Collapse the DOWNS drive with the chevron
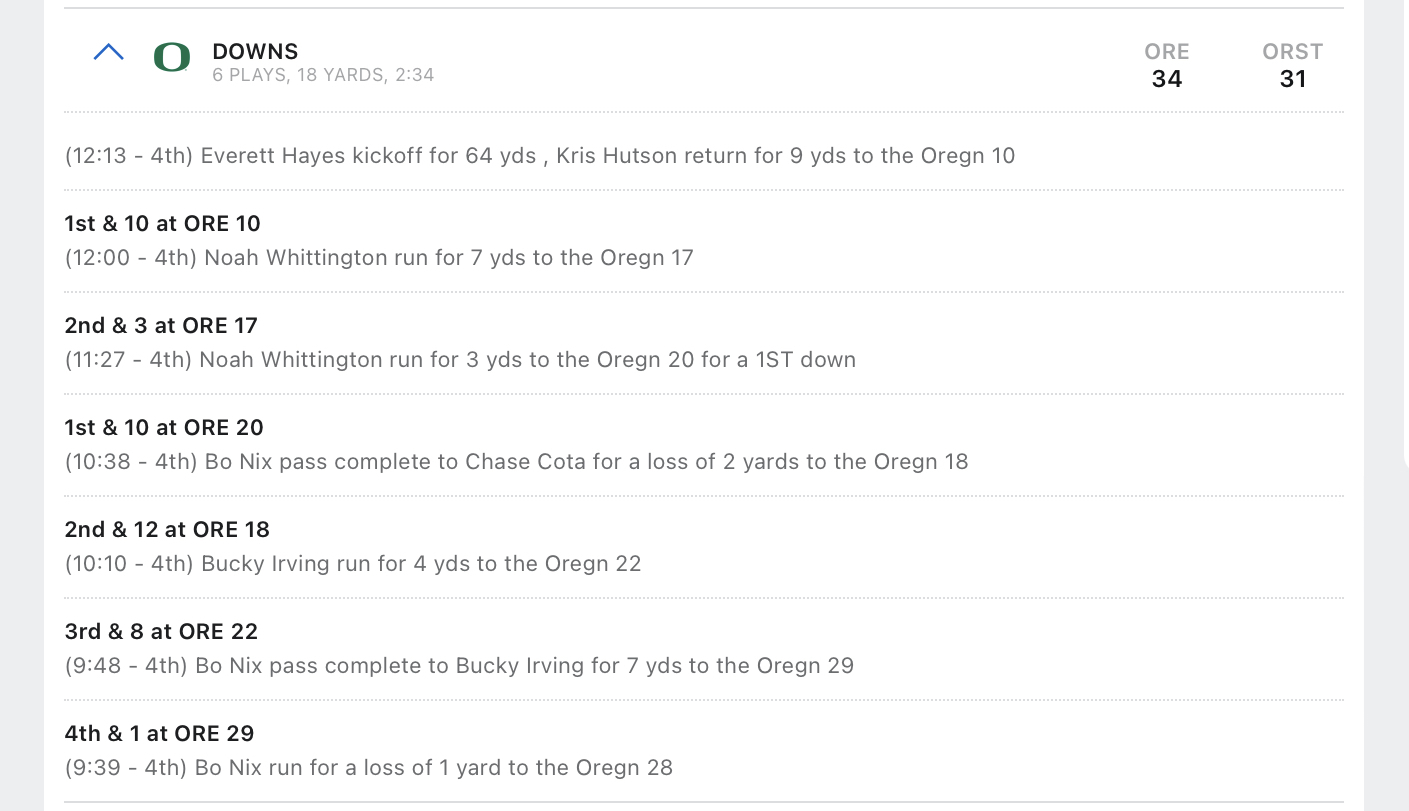The width and height of the screenshot is (1409, 811). [108, 53]
